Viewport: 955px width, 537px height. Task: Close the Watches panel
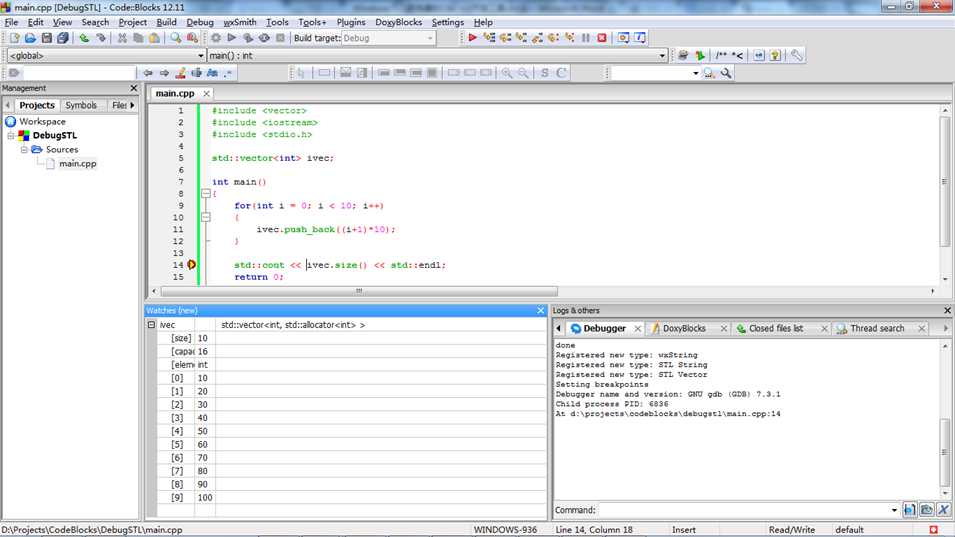(540, 311)
